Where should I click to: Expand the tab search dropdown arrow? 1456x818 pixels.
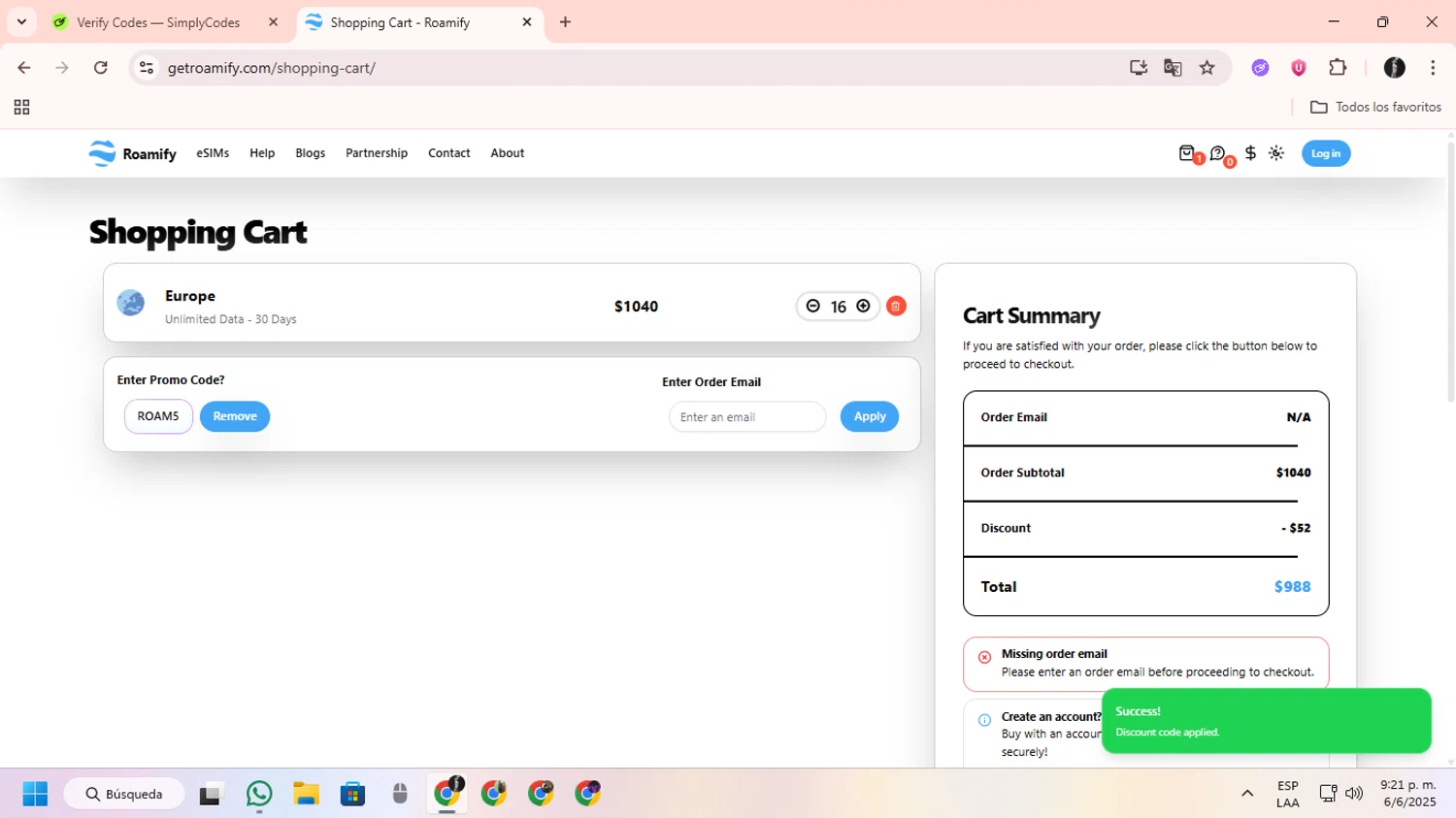pyautogui.click(x=21, y=22)
